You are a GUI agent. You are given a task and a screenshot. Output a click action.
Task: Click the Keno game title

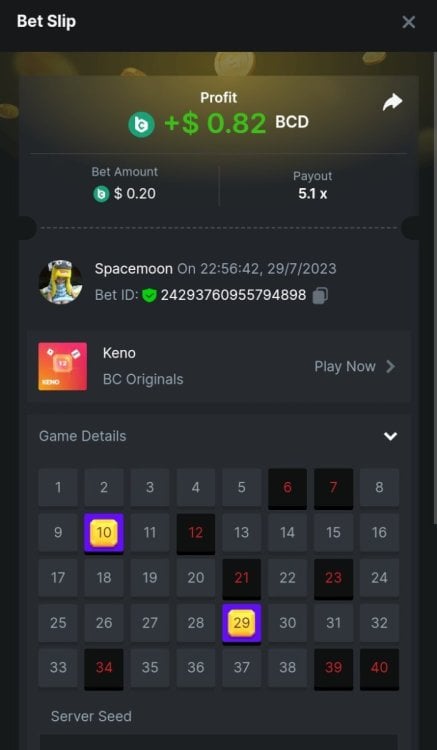pos(119,353)
